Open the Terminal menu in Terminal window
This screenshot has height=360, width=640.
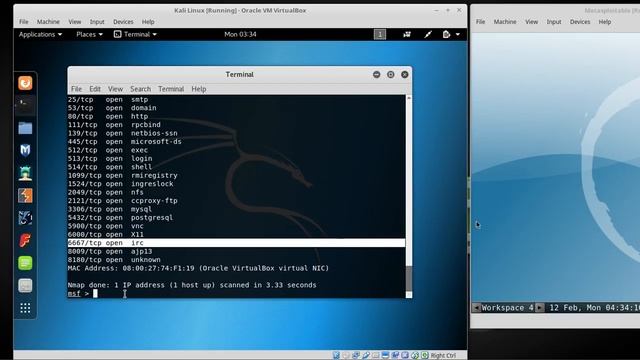tap(171, 89)
